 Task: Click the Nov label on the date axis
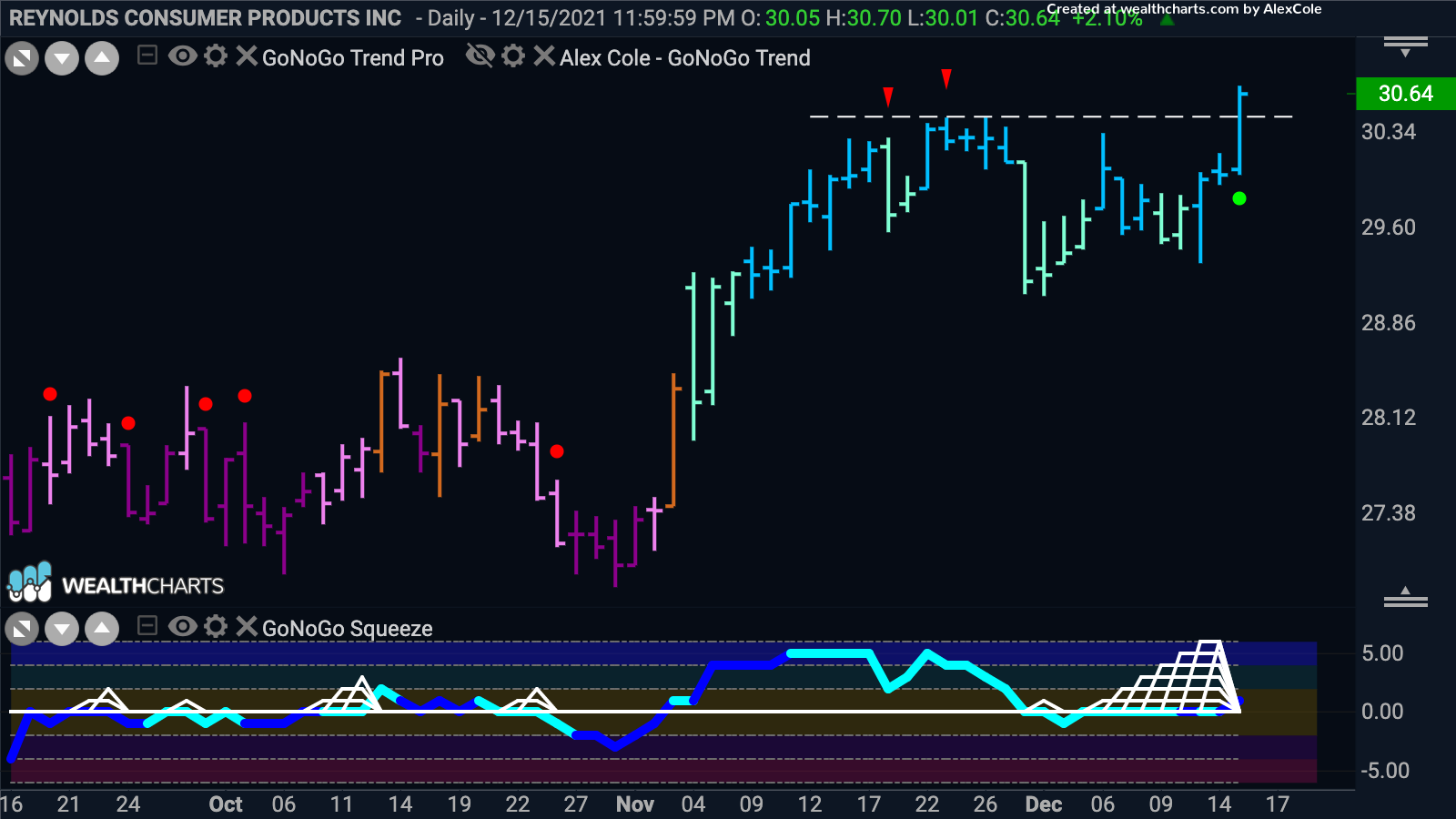634,804
